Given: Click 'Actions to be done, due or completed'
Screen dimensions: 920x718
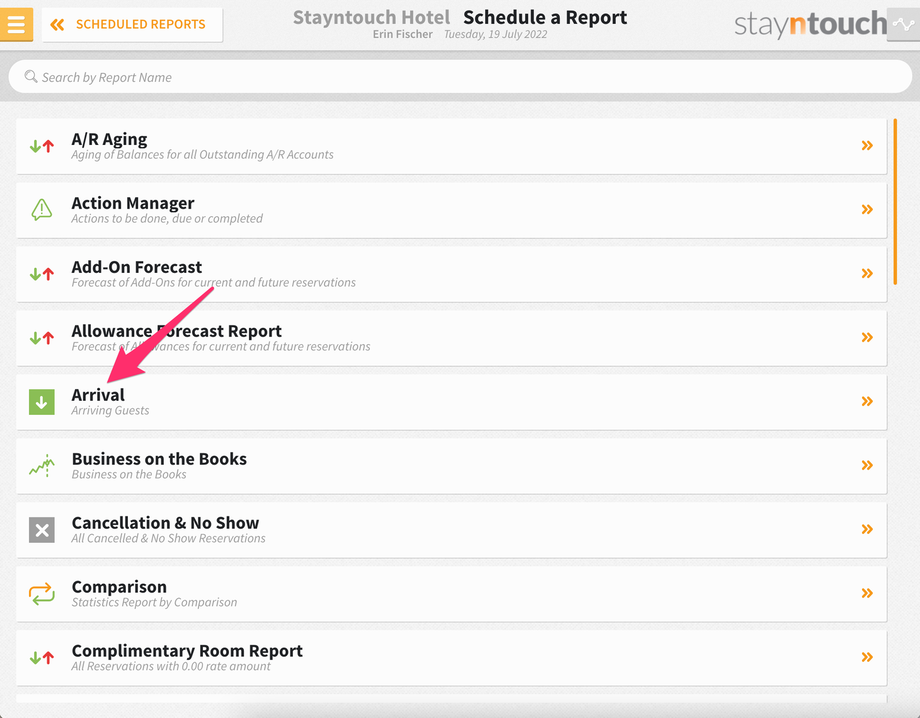Looking at the screenshot, I should point(167,219).
